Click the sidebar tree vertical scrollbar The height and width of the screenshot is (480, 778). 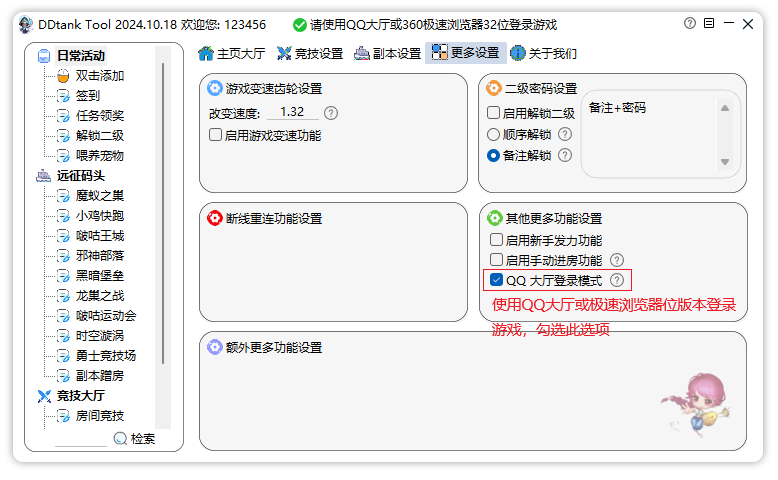[x=163, y=213]
